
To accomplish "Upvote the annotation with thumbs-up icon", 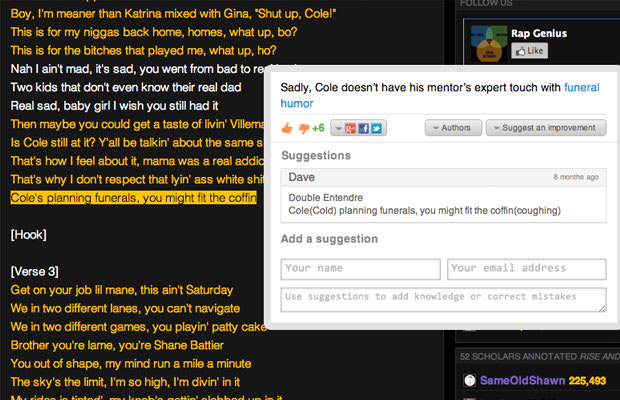I will [x=287, y=128].
